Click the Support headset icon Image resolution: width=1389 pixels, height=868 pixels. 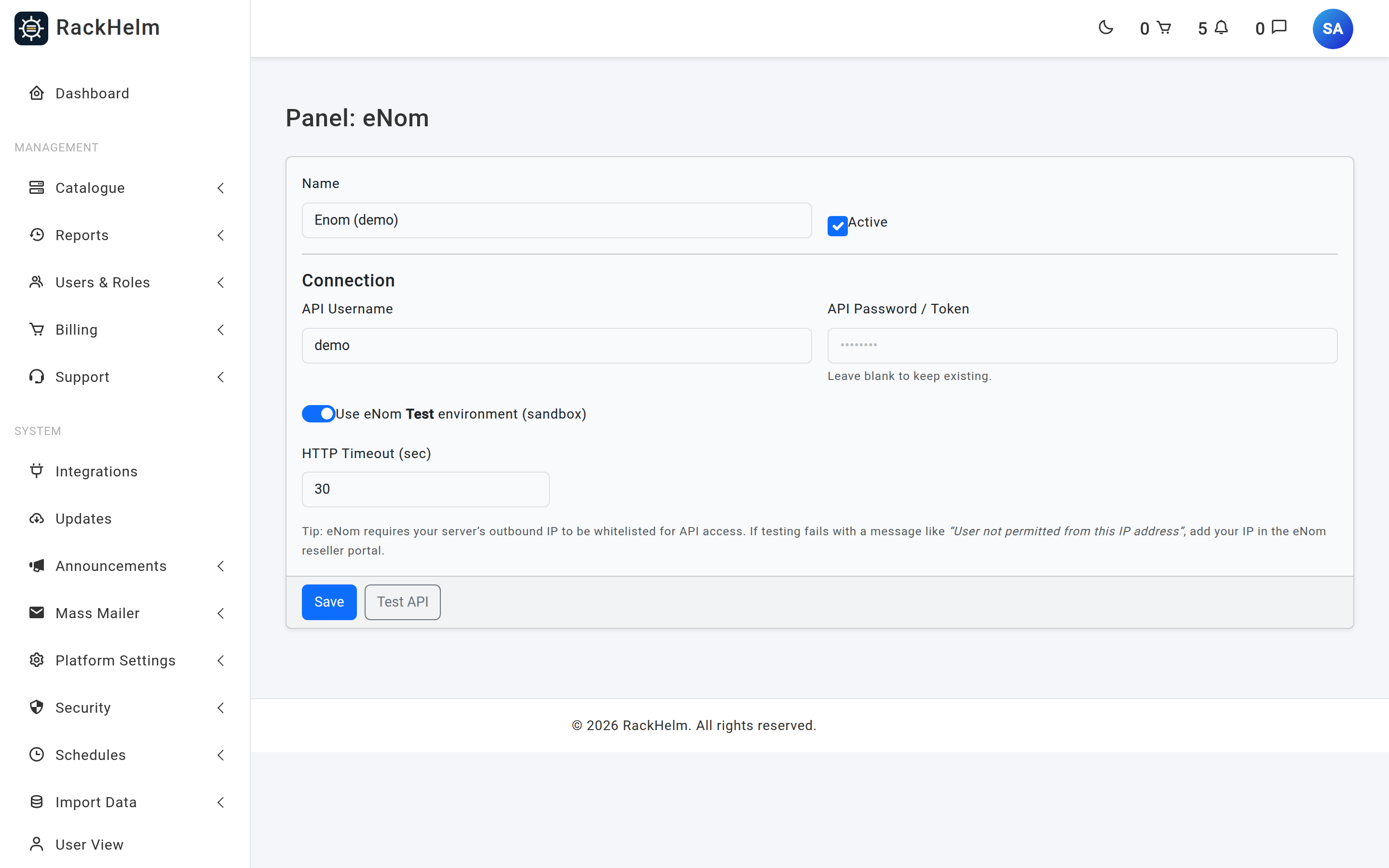tap(37, 377)
